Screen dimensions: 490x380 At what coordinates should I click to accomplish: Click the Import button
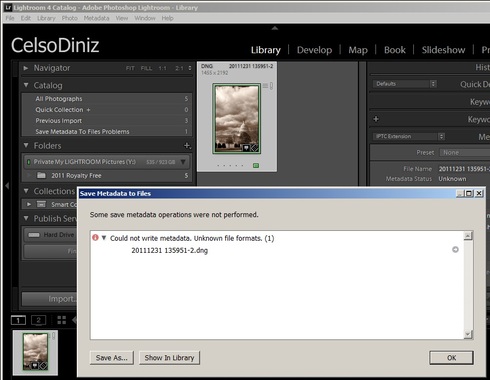[x=49, y=299]
